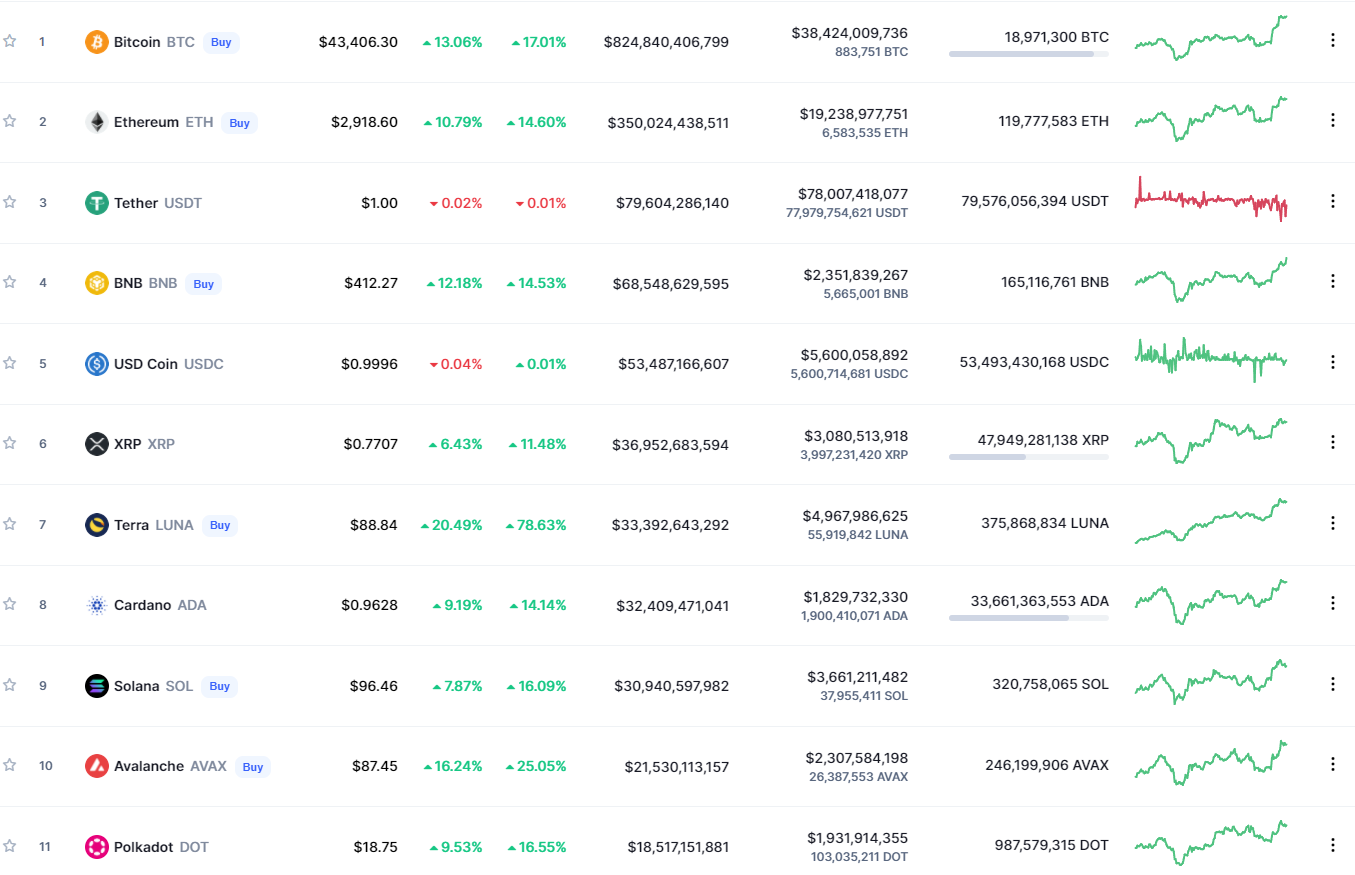Screen dimensions: 1355x875
Task: Toggle USD Coin watchlist star
Action: point(10,363)
